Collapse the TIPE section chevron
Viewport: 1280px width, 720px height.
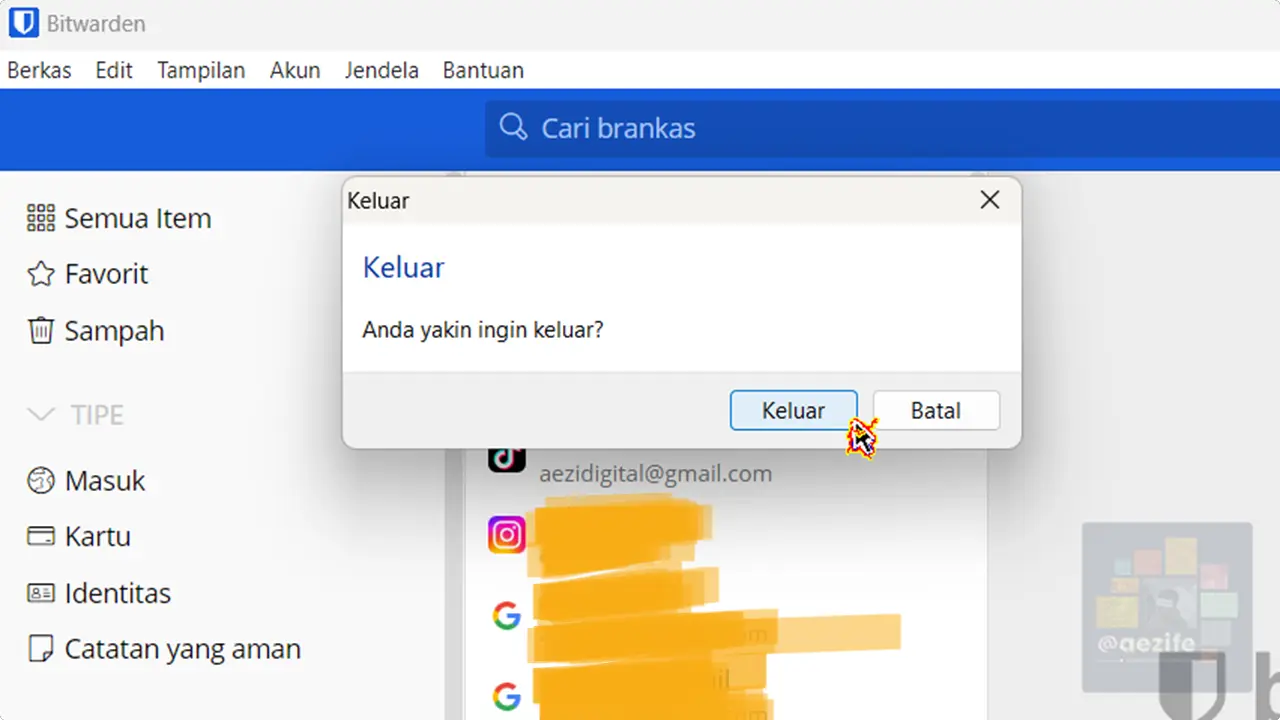41,415
